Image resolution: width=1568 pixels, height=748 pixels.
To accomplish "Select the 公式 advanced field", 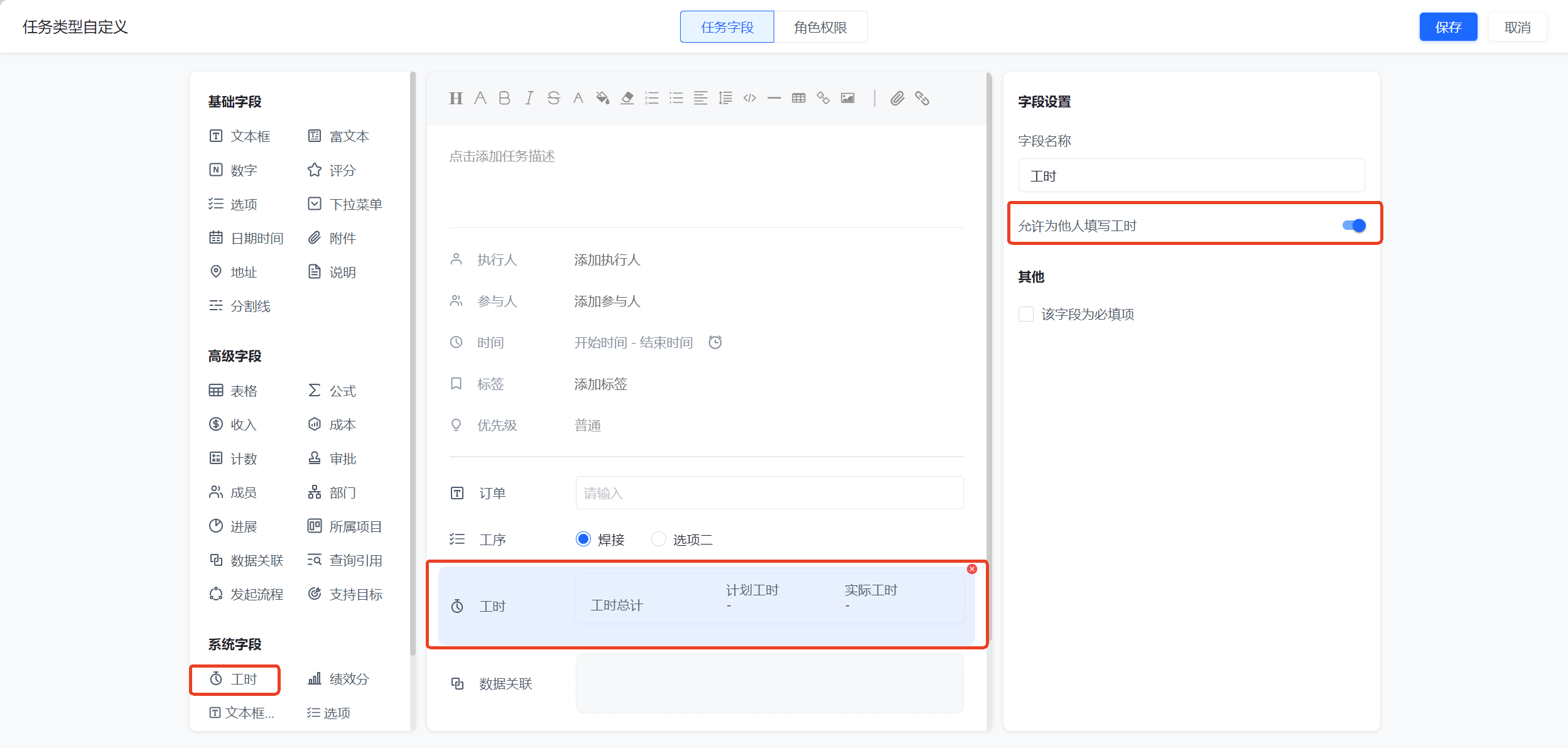I will [332, 391].
